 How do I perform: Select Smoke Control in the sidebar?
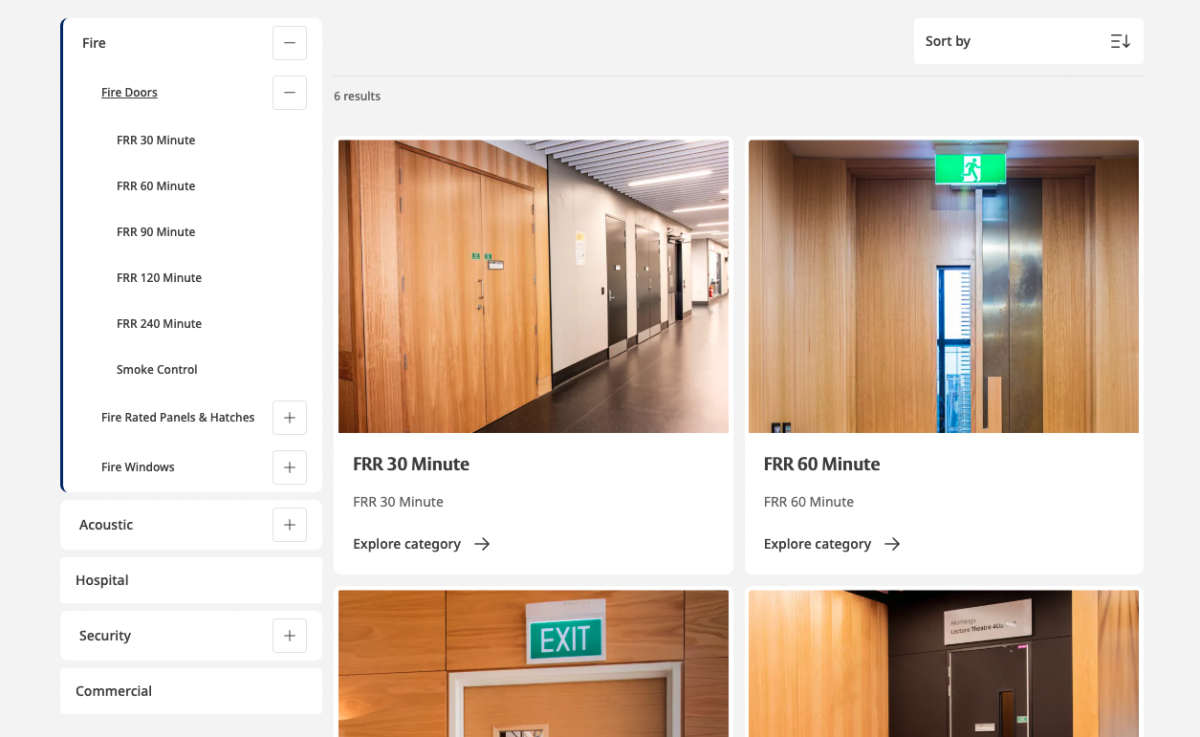156,369
